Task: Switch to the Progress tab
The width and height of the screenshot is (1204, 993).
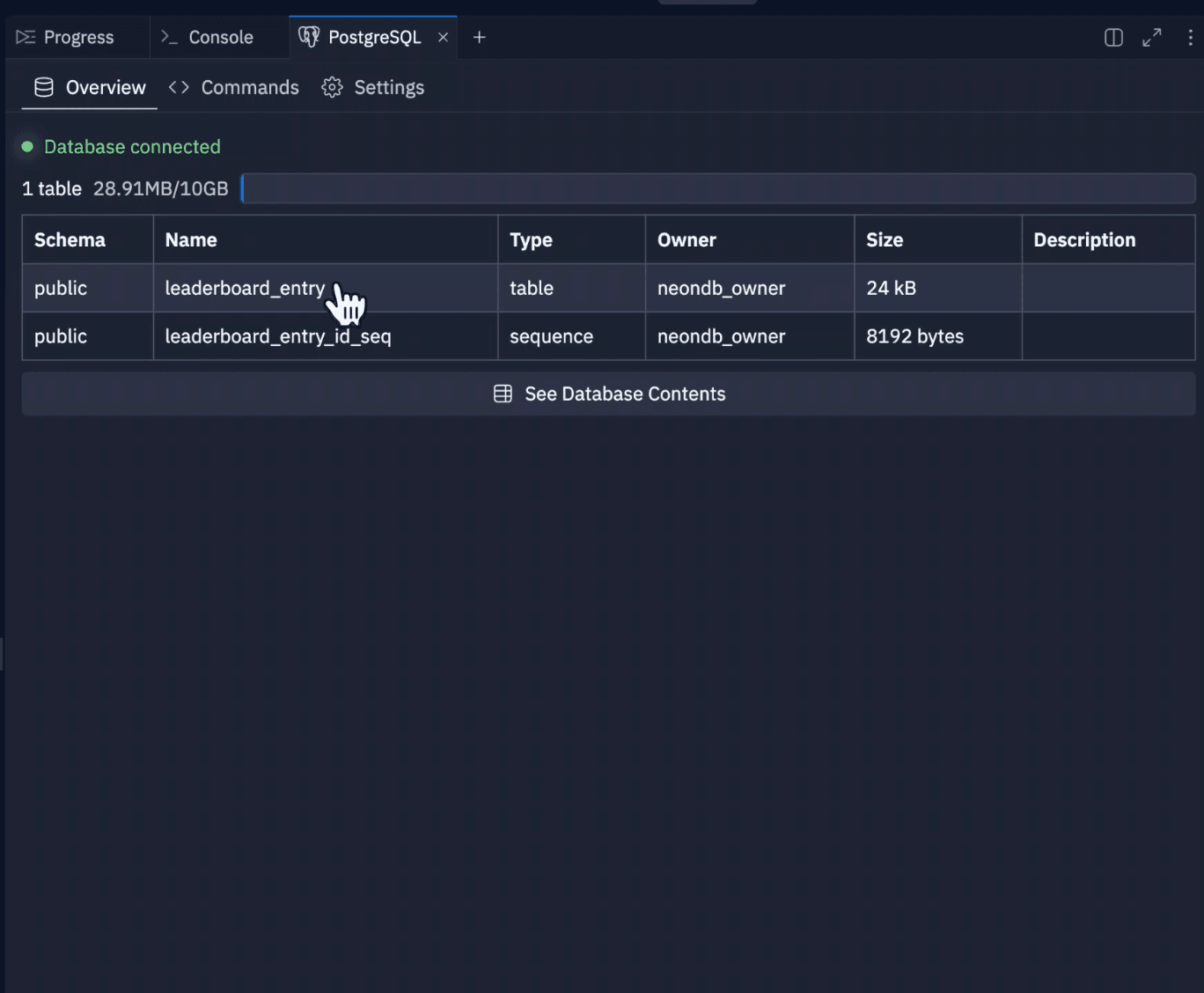Action: pos(78,37)
